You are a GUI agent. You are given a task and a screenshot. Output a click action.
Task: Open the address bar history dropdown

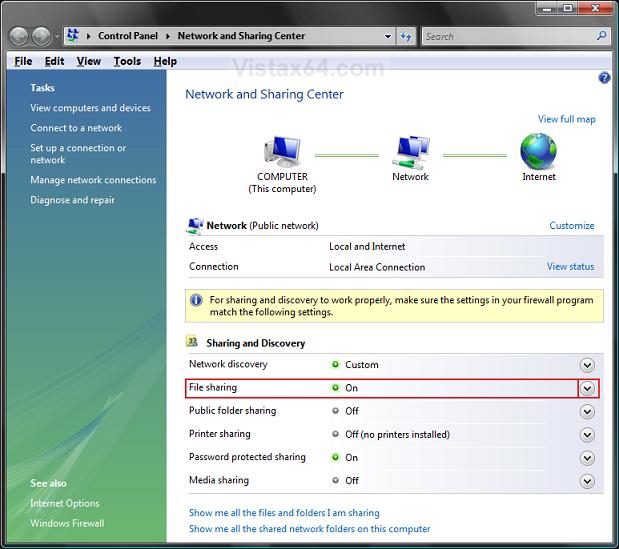[388, 36]
